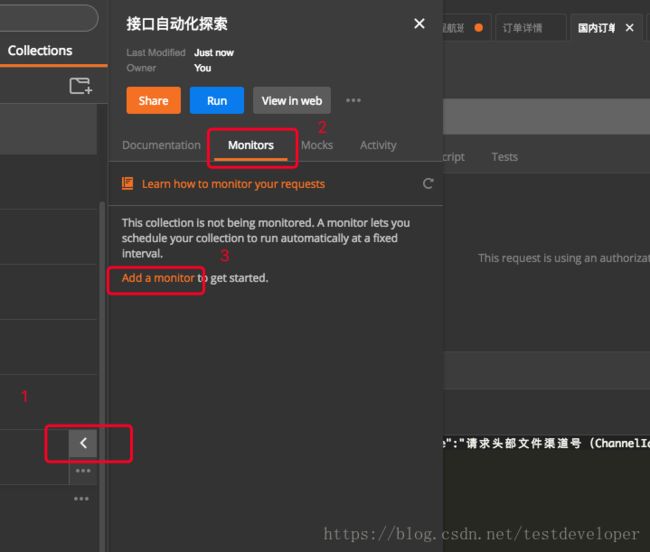Open the Learn how to monitor your requests link
The image size is (650, 552).
point(233,184)
